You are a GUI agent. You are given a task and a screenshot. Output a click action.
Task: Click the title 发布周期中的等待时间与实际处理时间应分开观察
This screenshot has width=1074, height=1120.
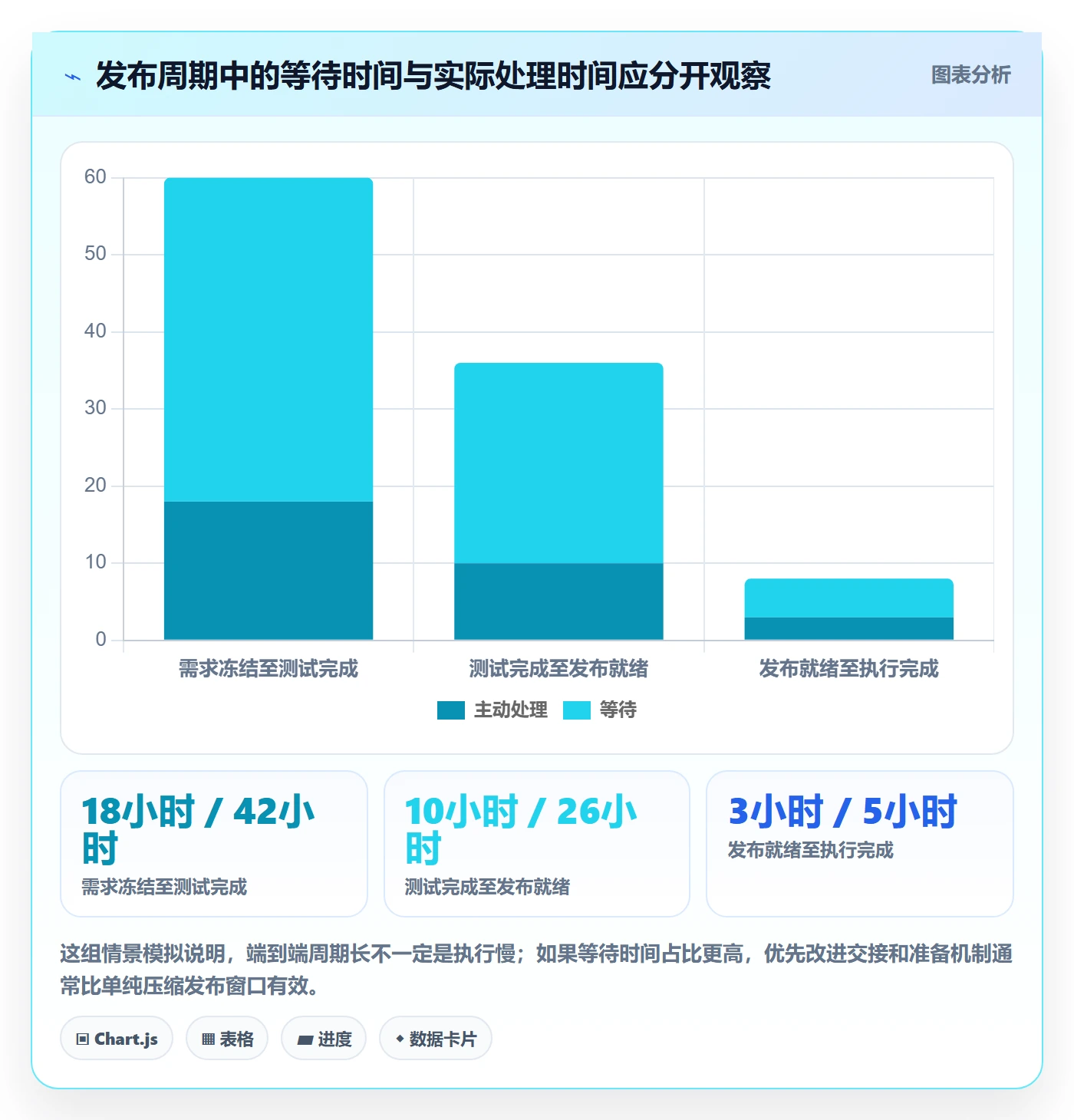433,76
